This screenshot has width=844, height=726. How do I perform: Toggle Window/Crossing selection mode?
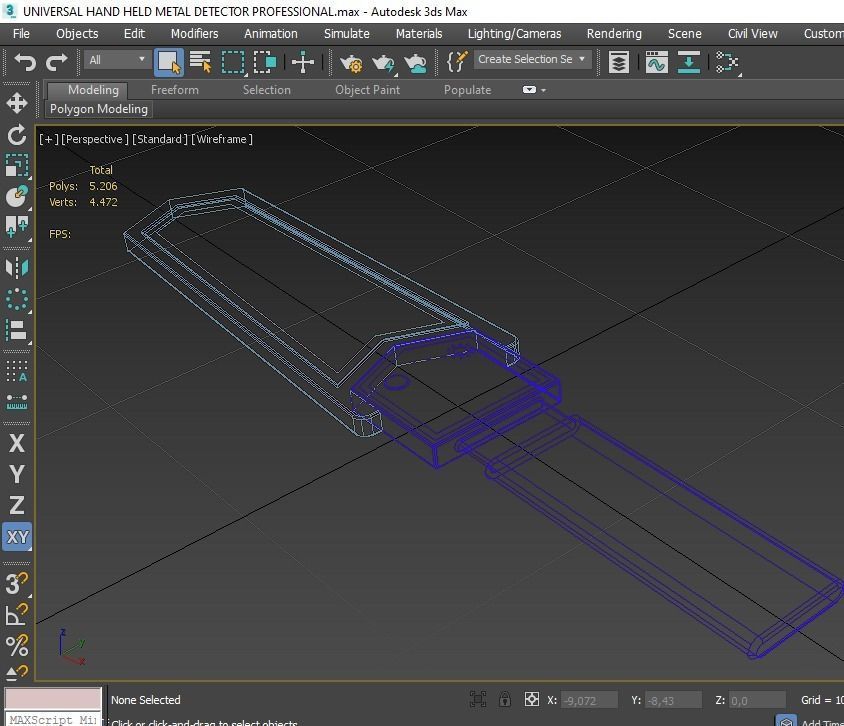point(265,62)
